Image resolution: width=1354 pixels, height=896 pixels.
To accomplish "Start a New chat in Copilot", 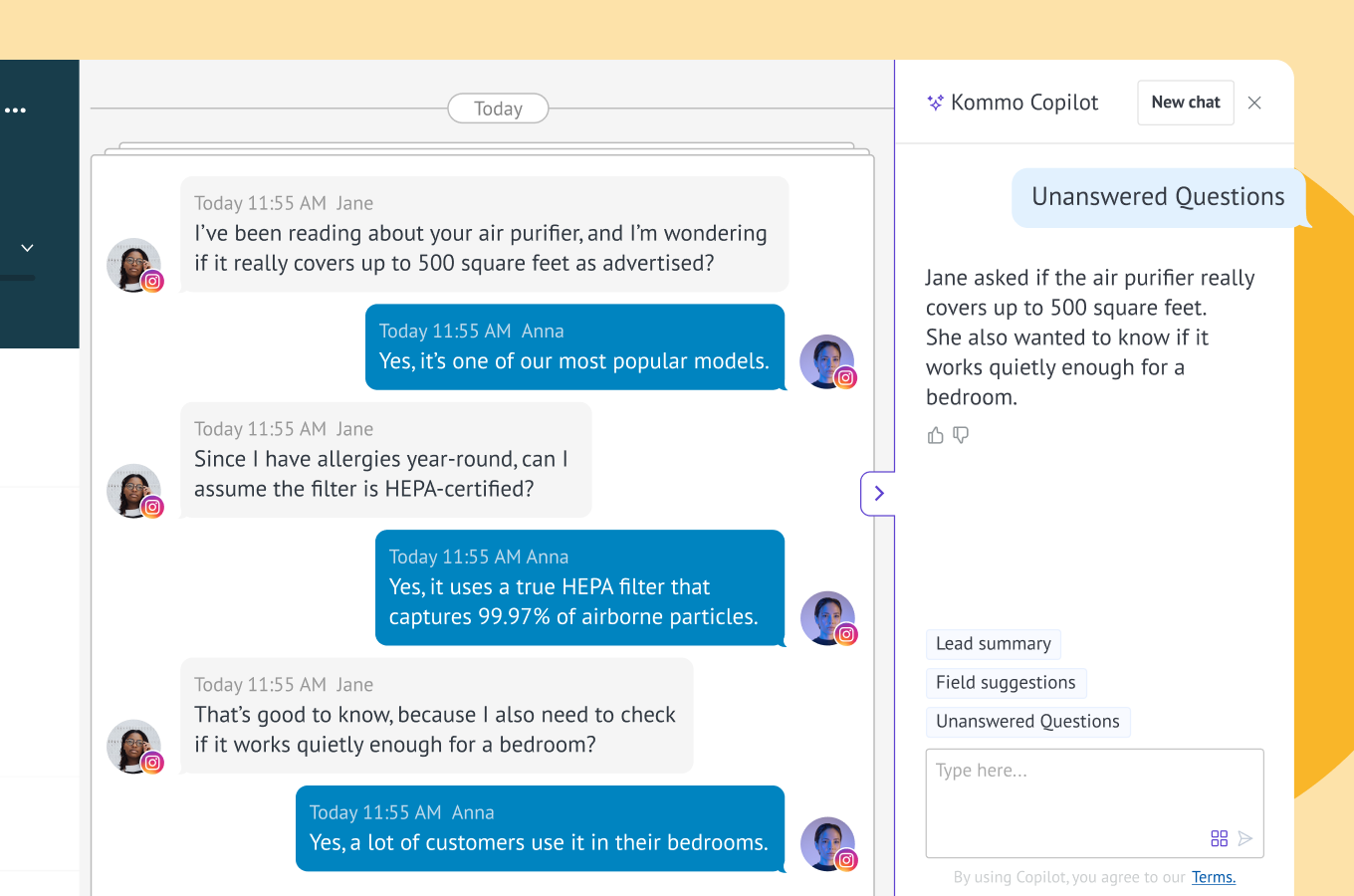I will tap(1185, 103).
